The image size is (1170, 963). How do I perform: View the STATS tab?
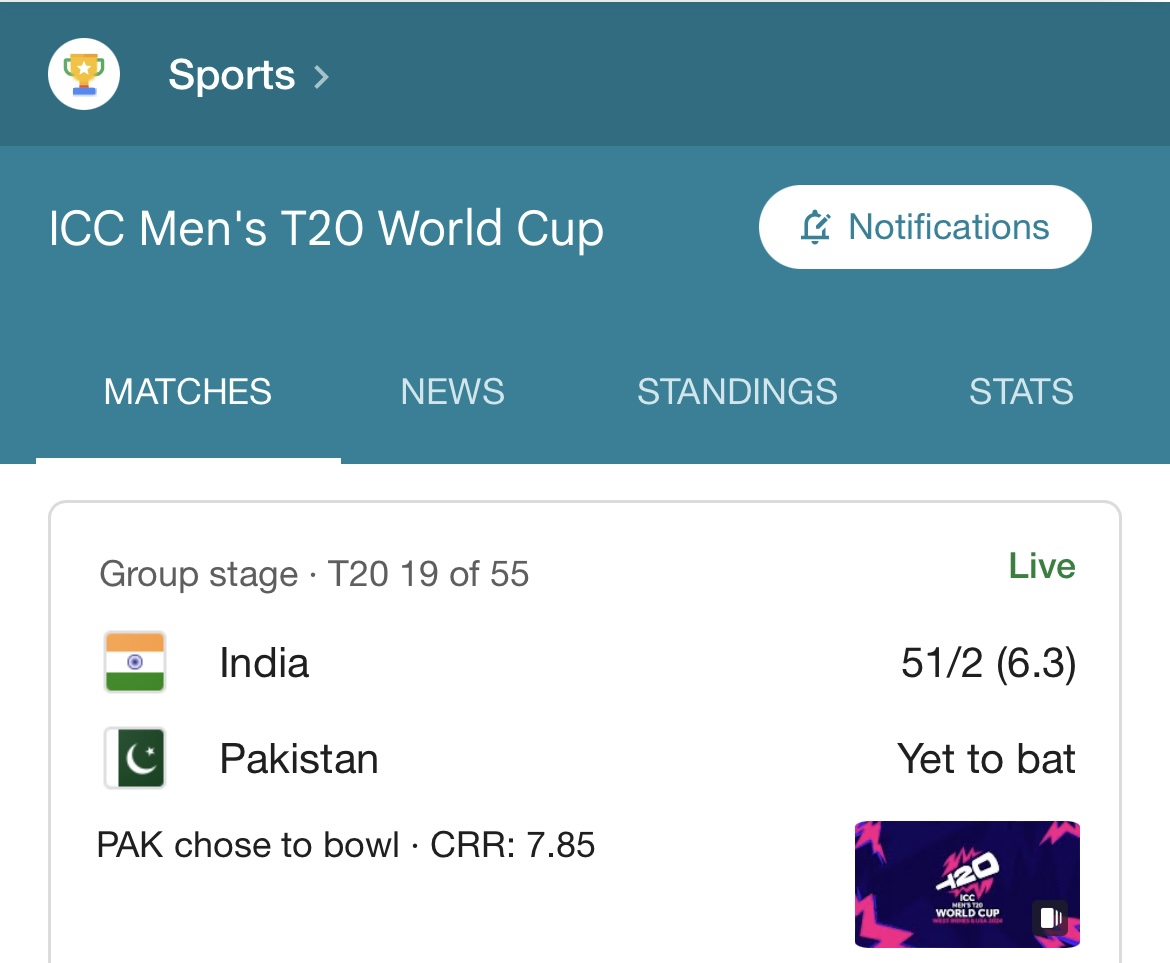(x=1021, y=392)
